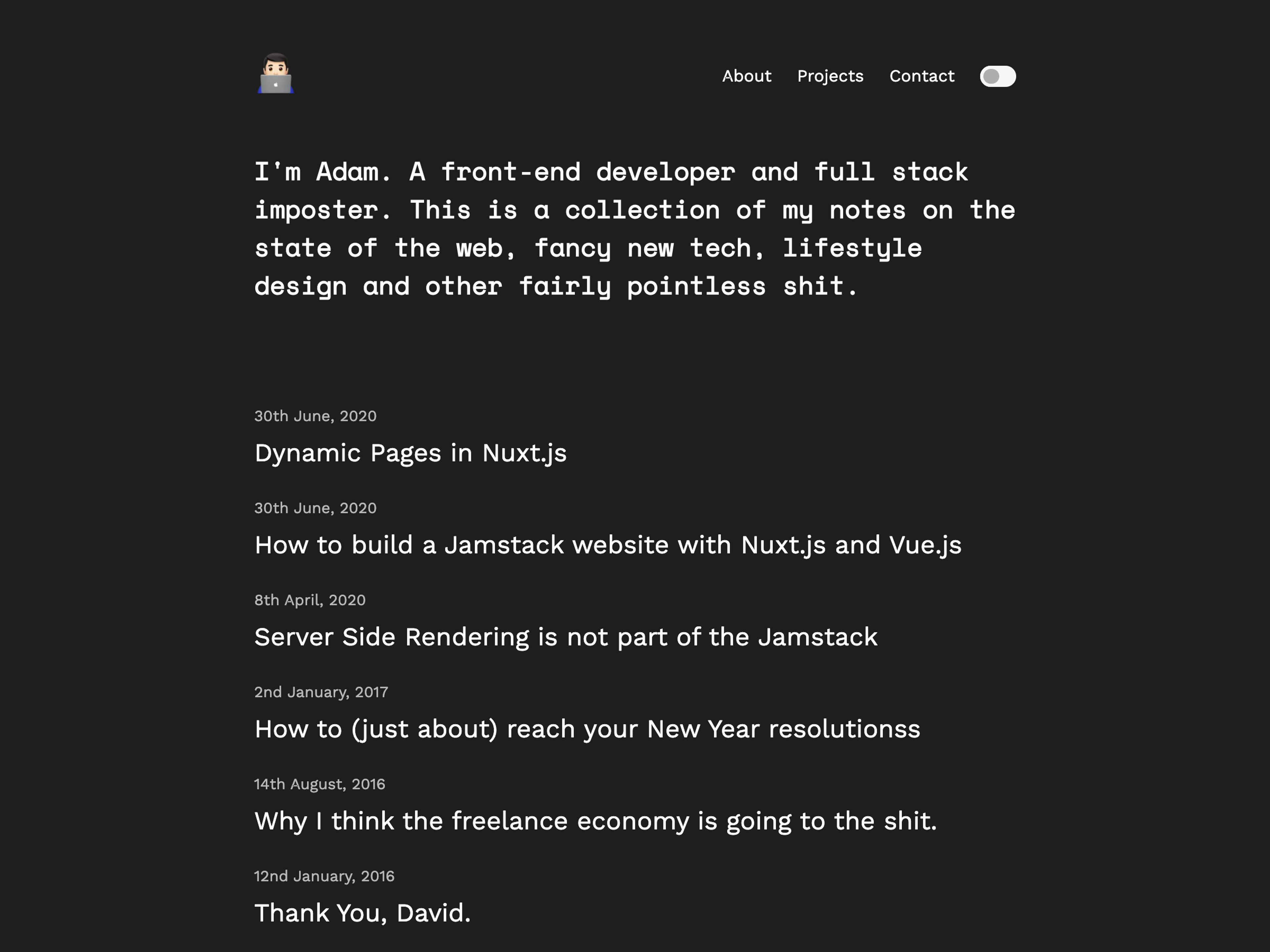The image size is (1270, 952).
Task: Open the New Year resolutions article
Action: point(587,729)
